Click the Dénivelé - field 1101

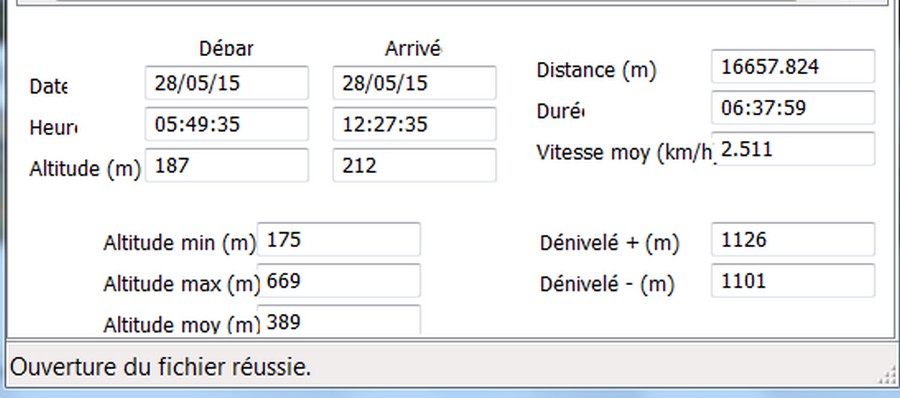click(793, 280)
